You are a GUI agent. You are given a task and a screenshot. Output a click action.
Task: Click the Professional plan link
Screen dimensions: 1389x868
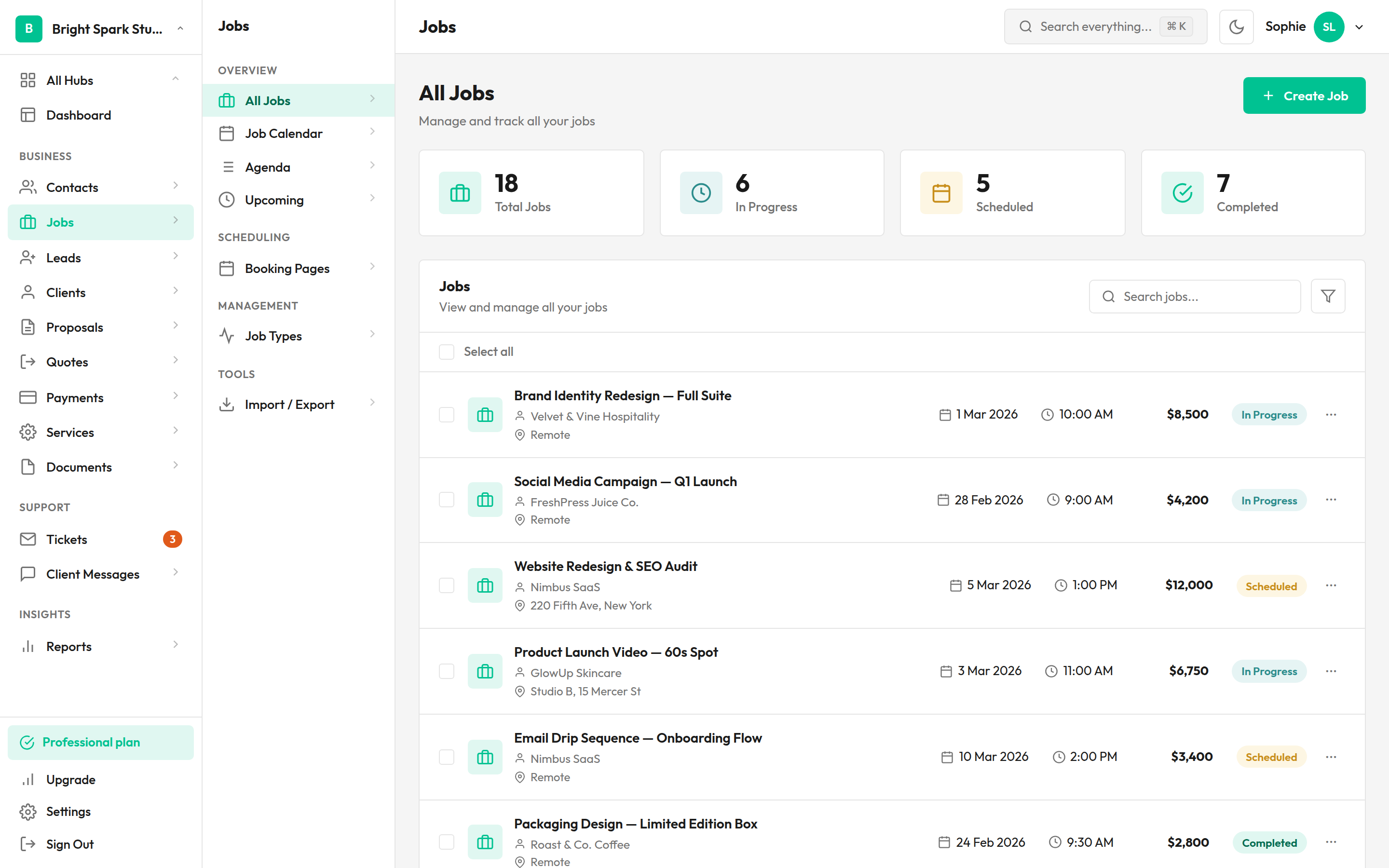pos(92,742)
